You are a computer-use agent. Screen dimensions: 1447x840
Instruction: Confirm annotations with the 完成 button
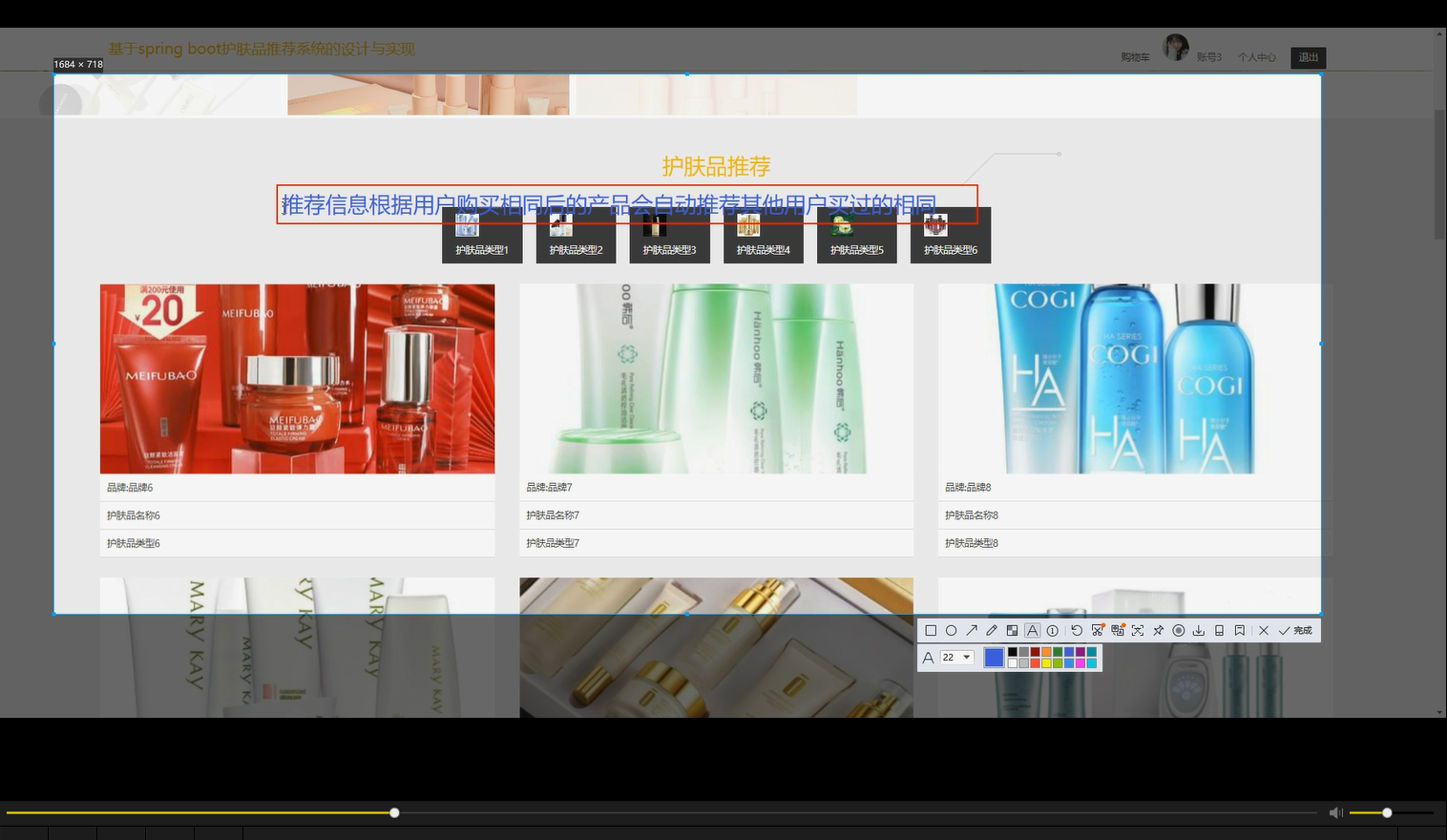(x=1299, y=630)
